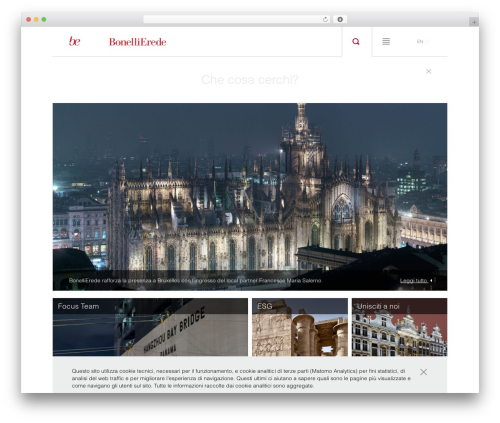The image size is (500, 423).
Task: Switch language to EN
Action: coord(420,42)
